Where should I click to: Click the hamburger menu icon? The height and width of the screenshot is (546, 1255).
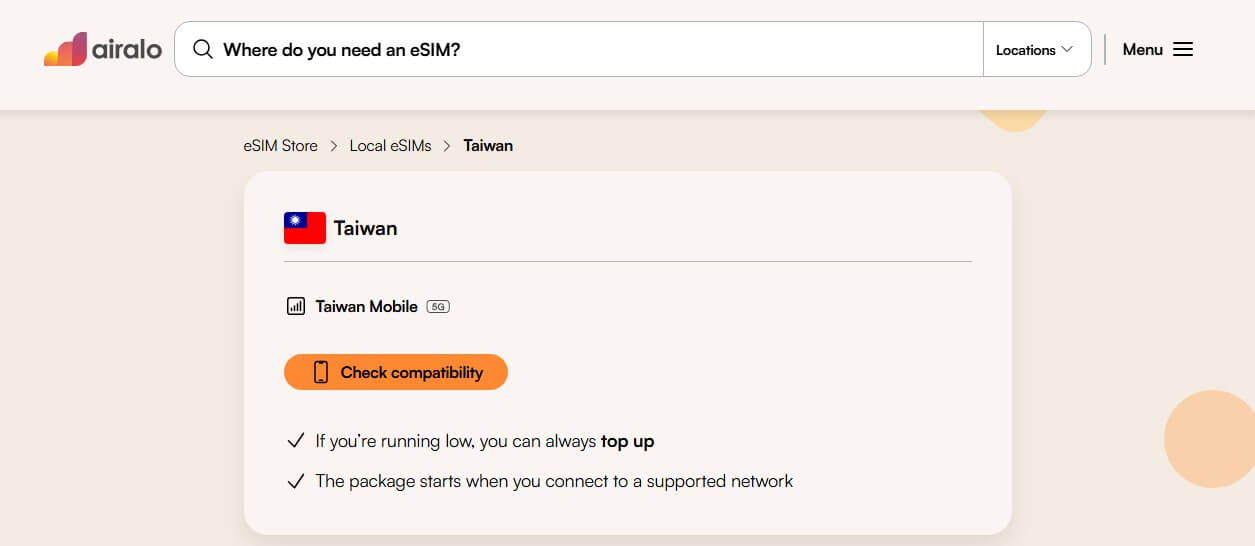[x=1183, y=49]
